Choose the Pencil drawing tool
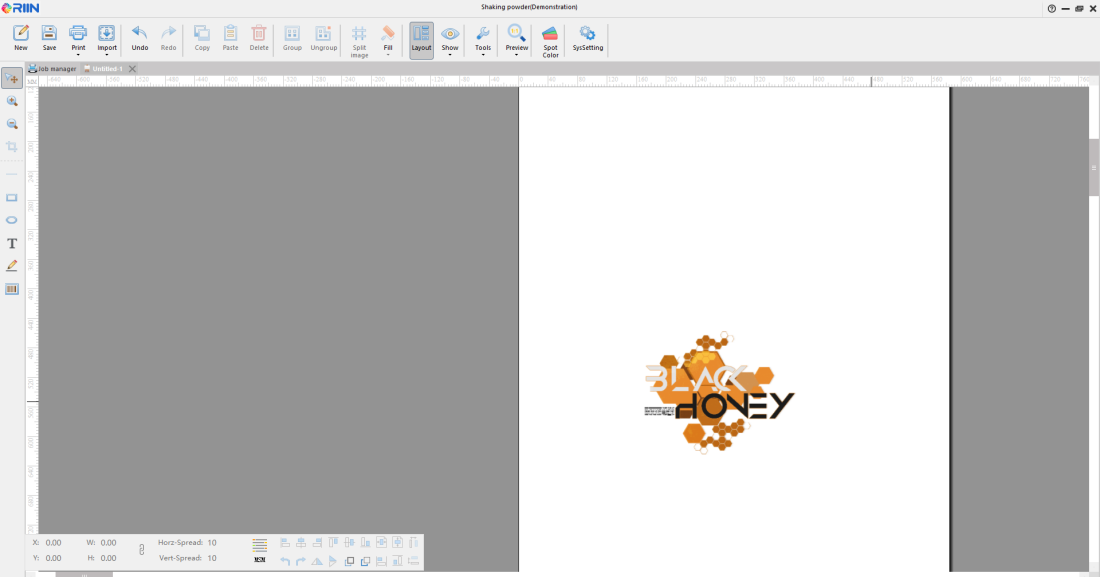This screenshot has height=577, width=1100. pos(12,266)
